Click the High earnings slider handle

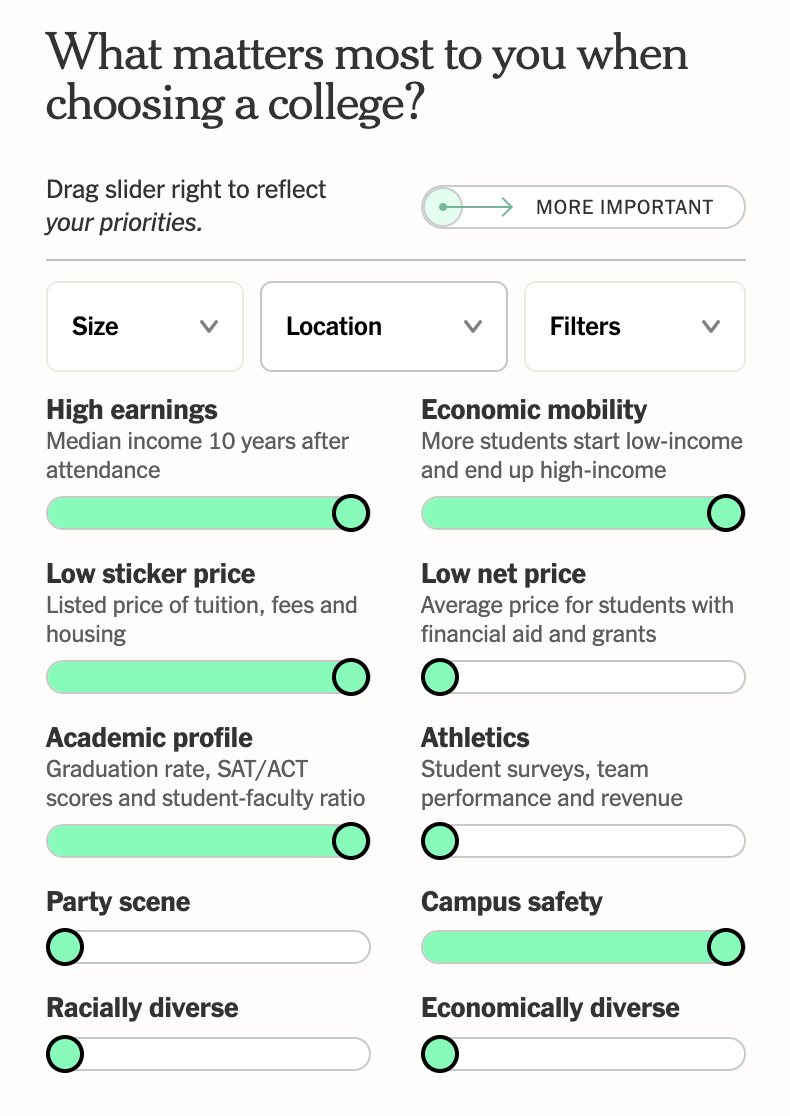[x=350, y=513]
